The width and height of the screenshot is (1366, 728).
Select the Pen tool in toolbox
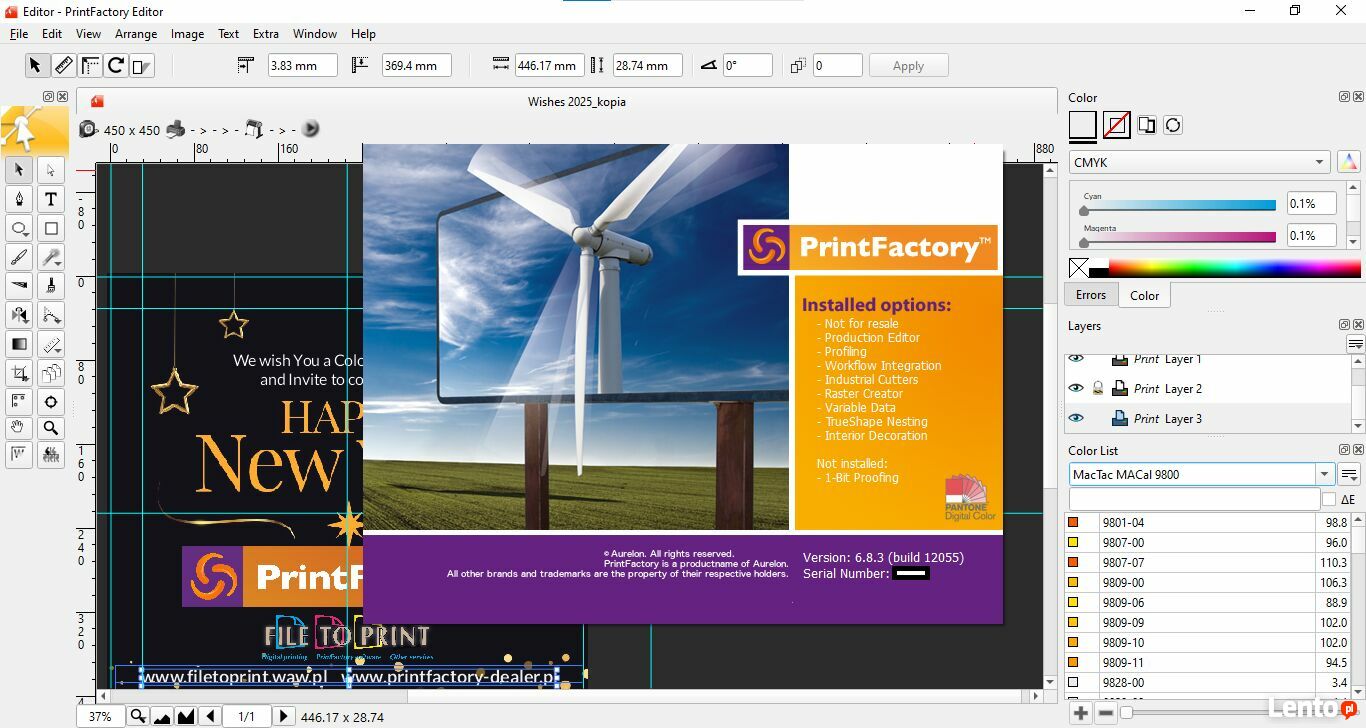pos(19,199)
